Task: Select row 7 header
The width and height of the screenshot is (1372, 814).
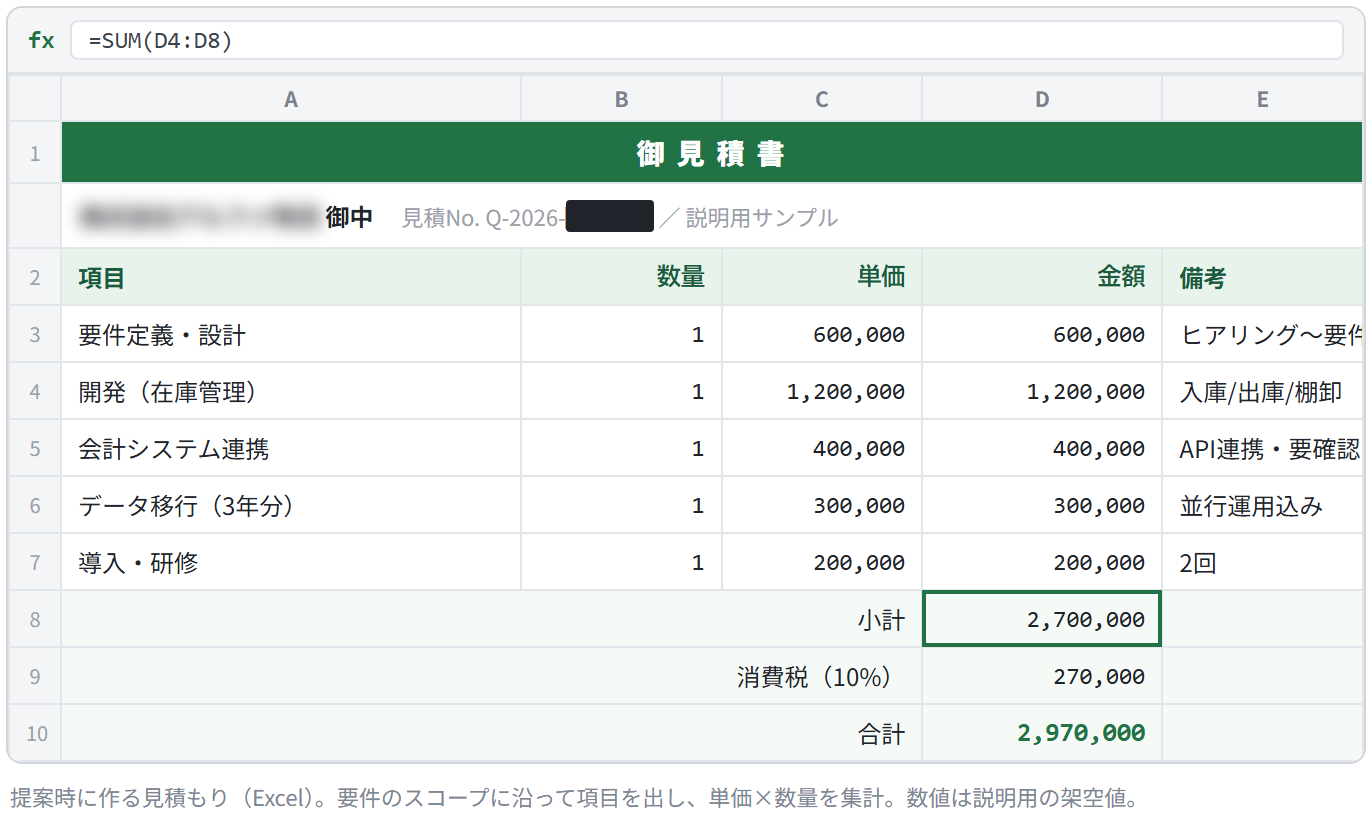Action: (x=35, y=562)
